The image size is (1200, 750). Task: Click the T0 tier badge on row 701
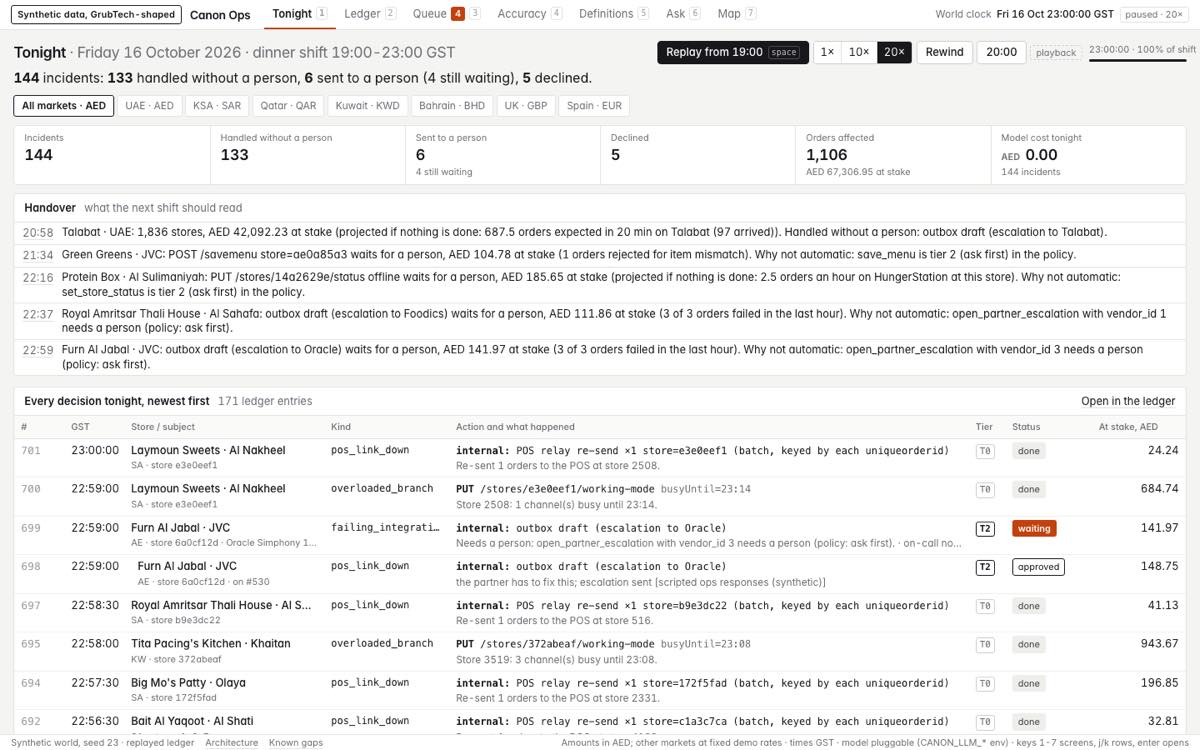985,451
